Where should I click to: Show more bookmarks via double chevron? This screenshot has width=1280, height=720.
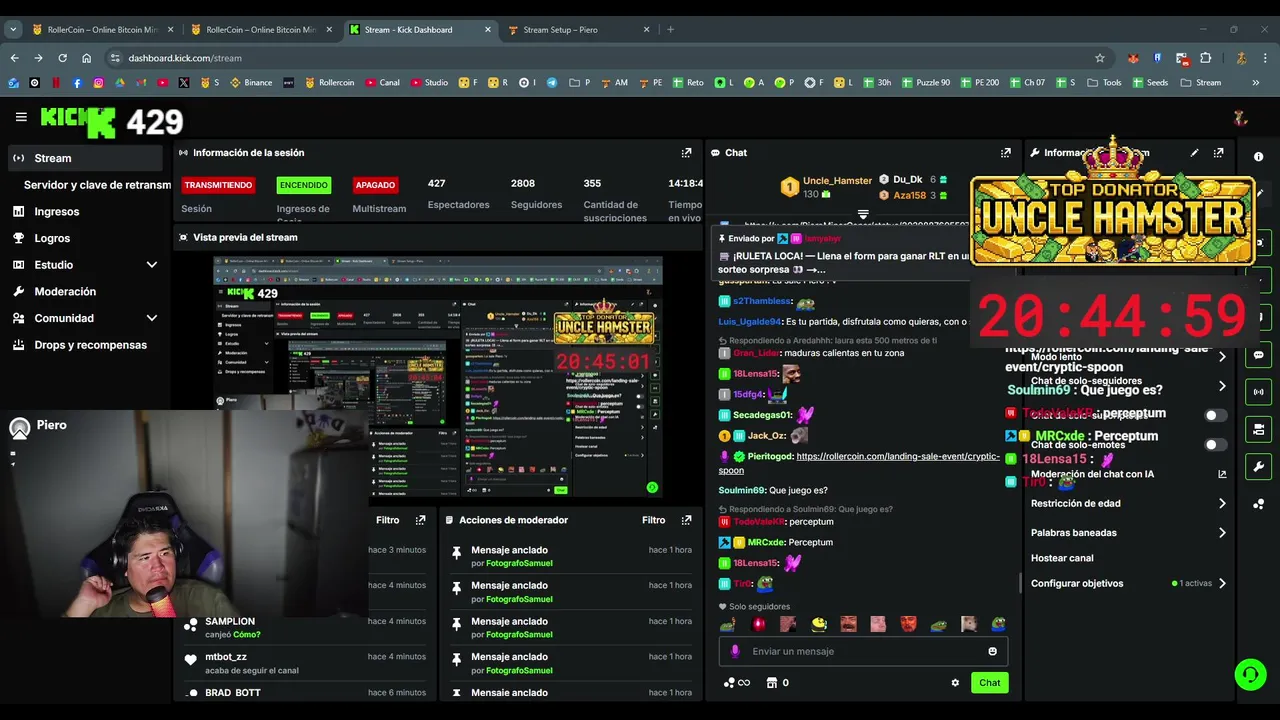point(1256,83)
